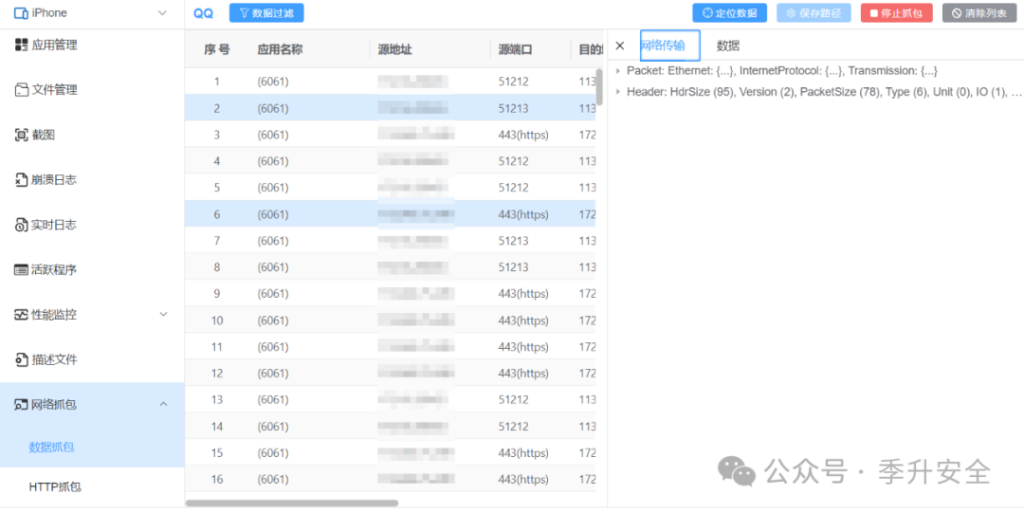Click the QQ app label
Viewport: 1024px width, 513px height.
coord(203,13)
